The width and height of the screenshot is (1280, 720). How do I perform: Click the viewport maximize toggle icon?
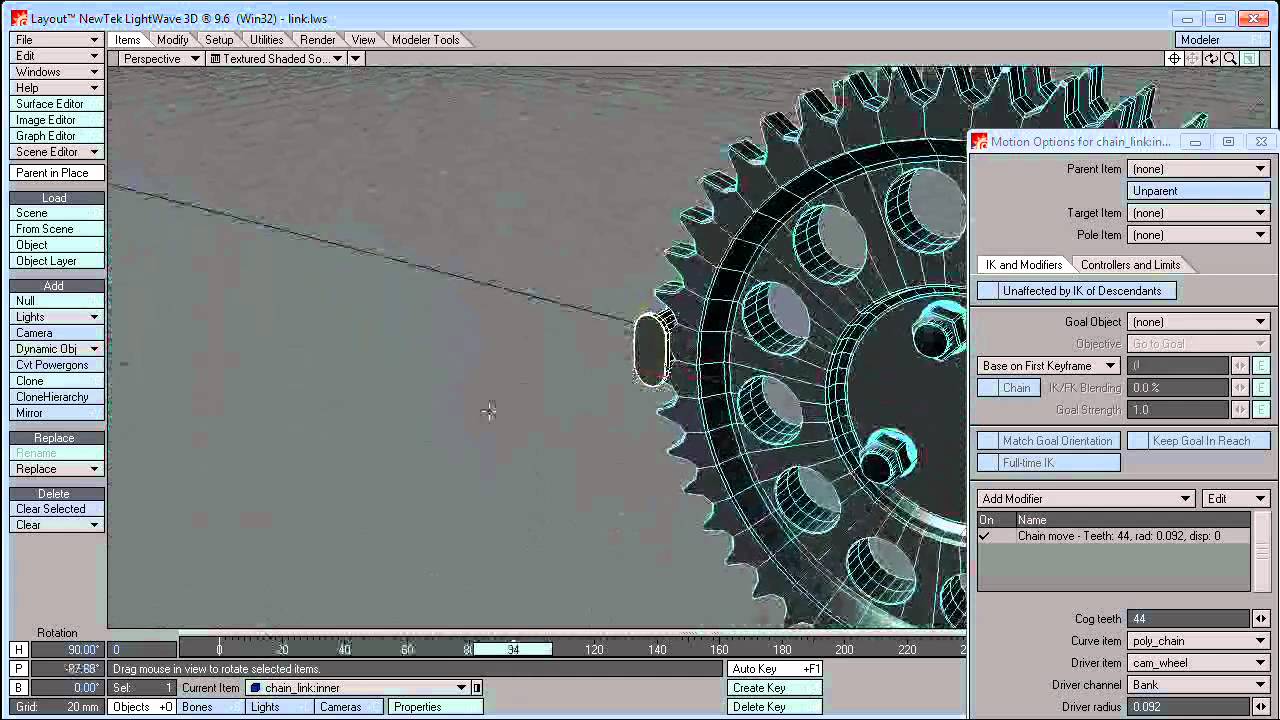[x=1249, y=59]
